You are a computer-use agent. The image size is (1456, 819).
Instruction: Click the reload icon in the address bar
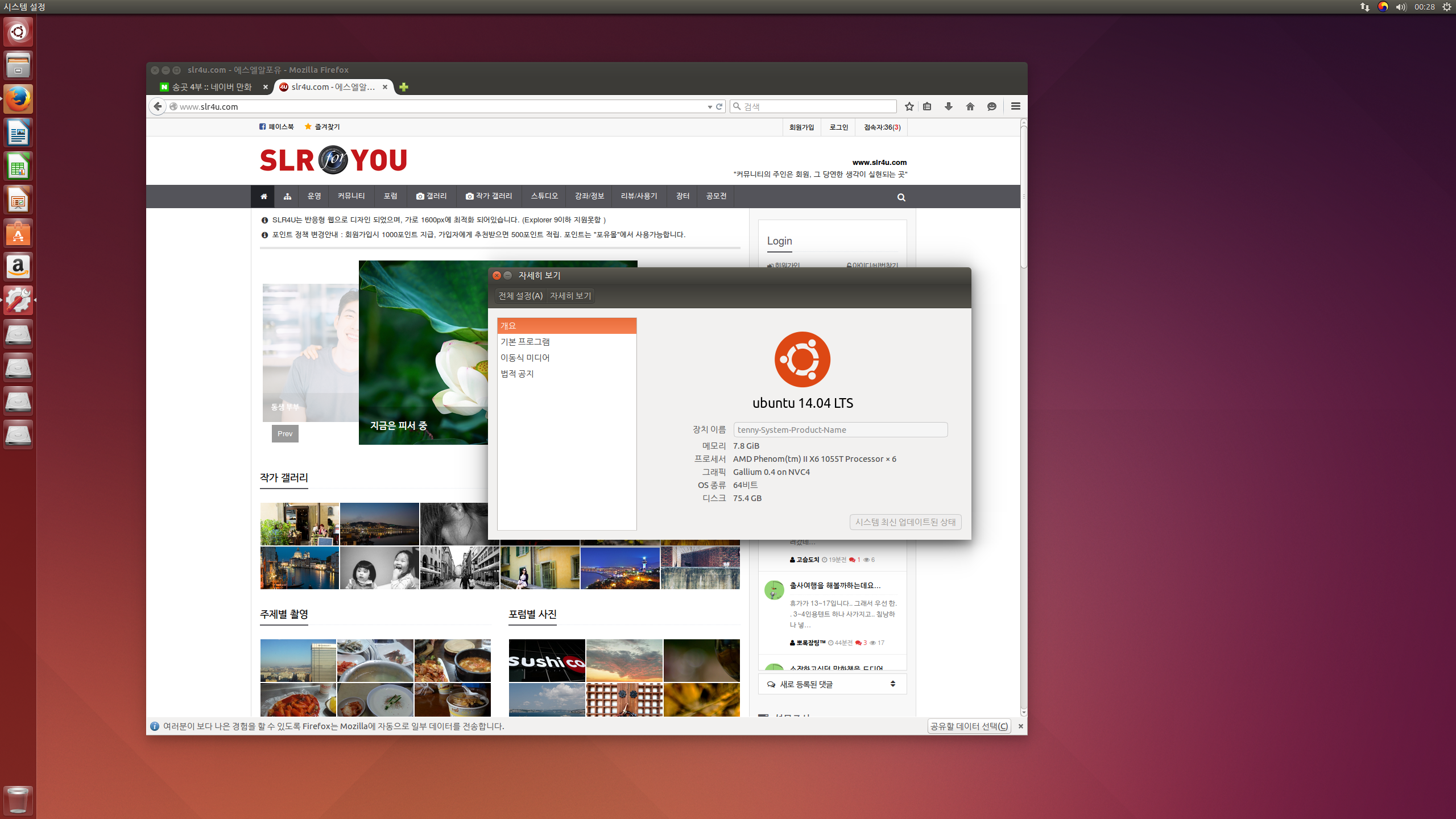point(719,106)
